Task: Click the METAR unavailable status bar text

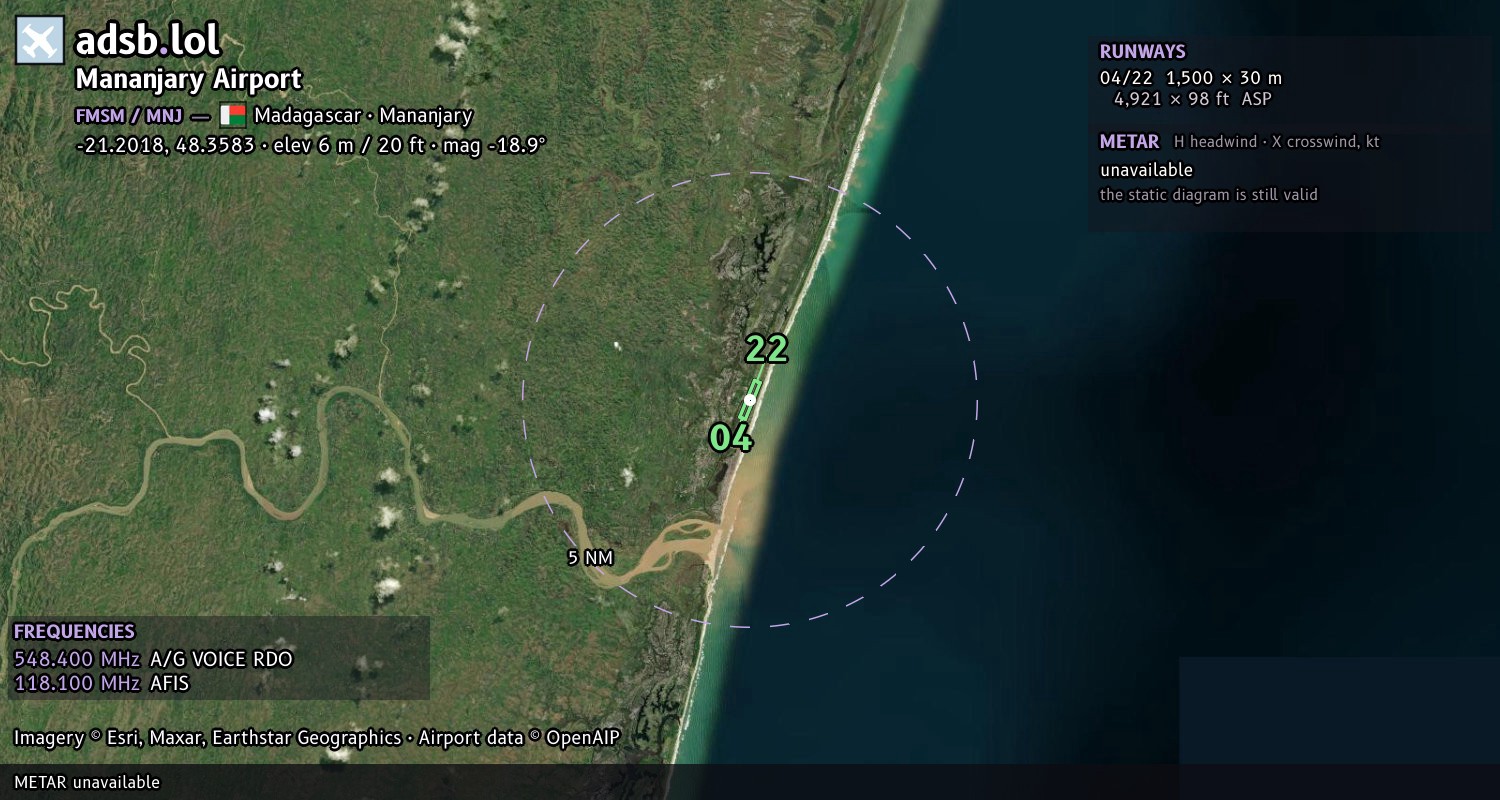Action: point(87,782)
